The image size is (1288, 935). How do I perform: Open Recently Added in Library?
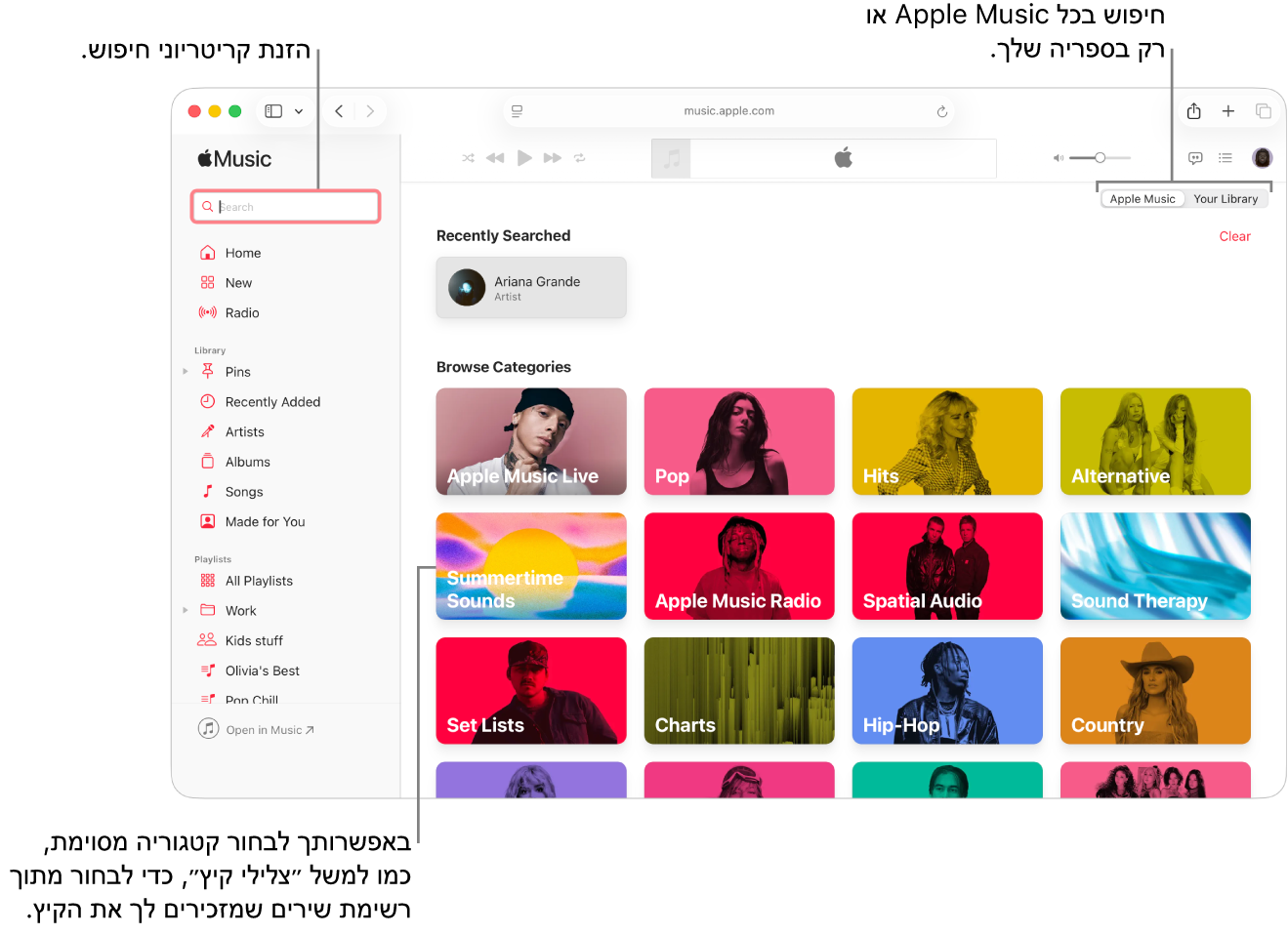[x=272, y=402]
